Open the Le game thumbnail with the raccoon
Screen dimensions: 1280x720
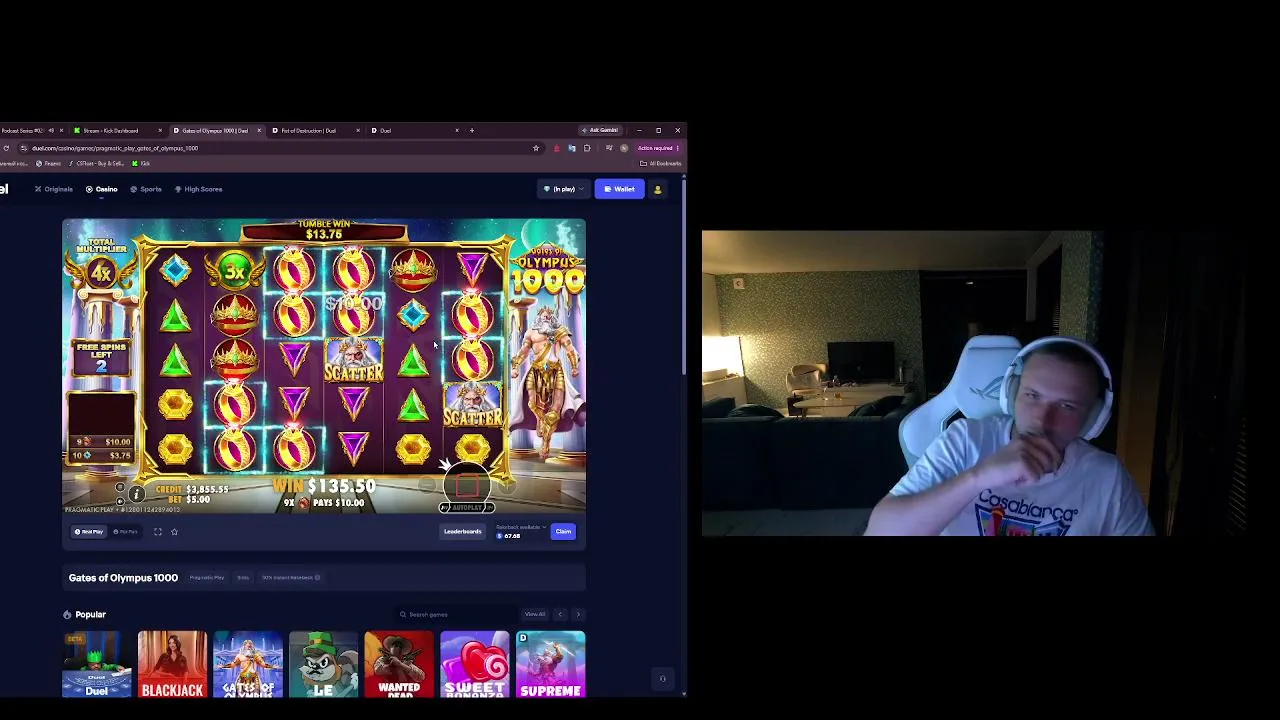click(x=323, y=664)
